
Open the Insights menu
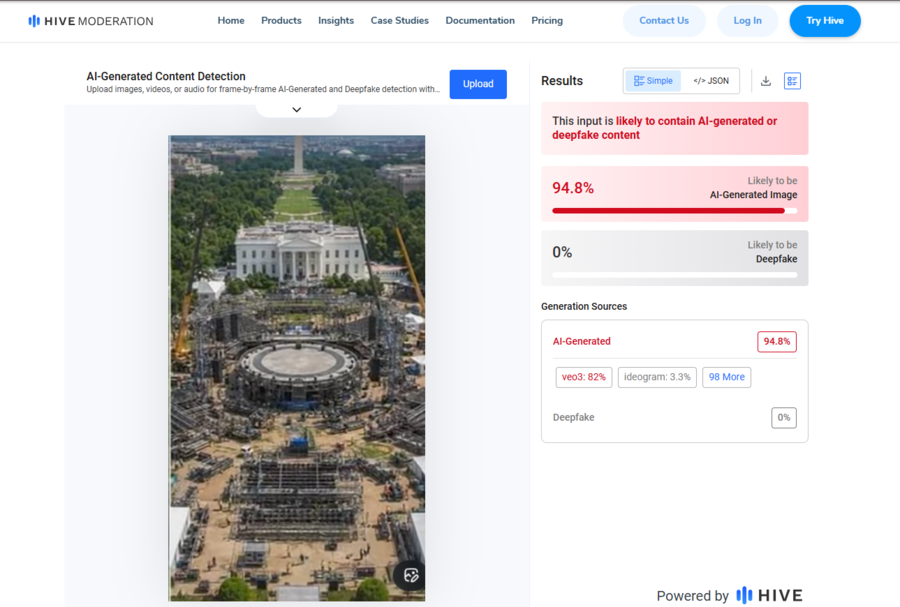(336, 21)
